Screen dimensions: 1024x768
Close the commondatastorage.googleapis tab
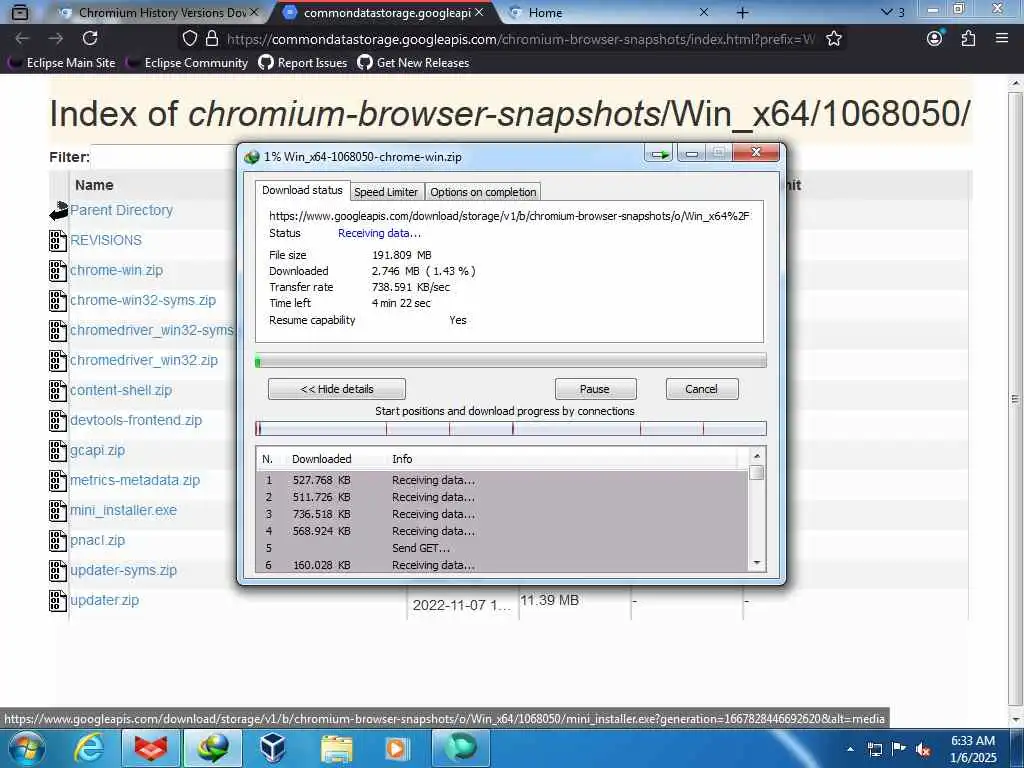pos(479,12)
